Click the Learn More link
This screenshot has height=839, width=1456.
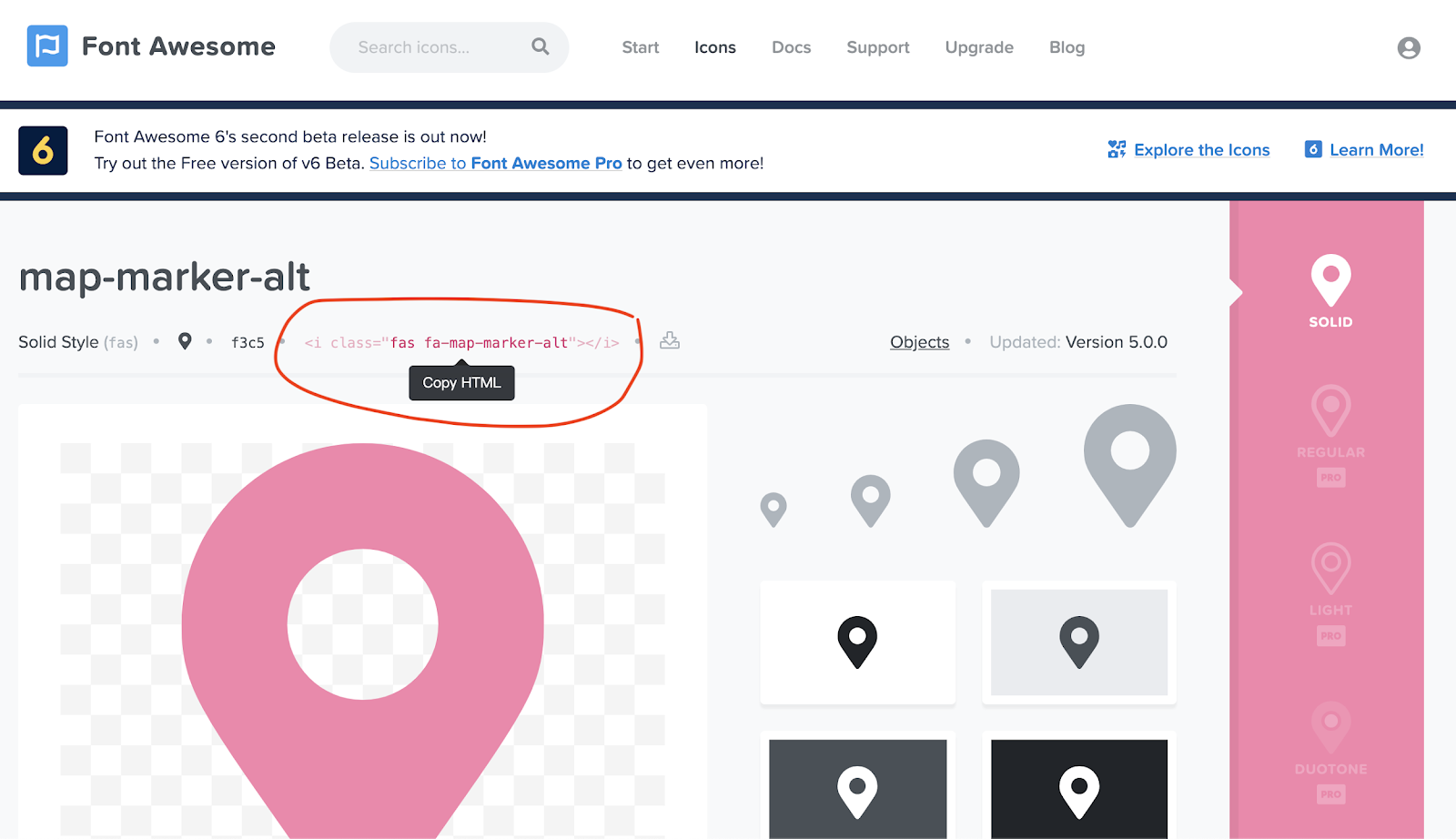pos(1376,150)
